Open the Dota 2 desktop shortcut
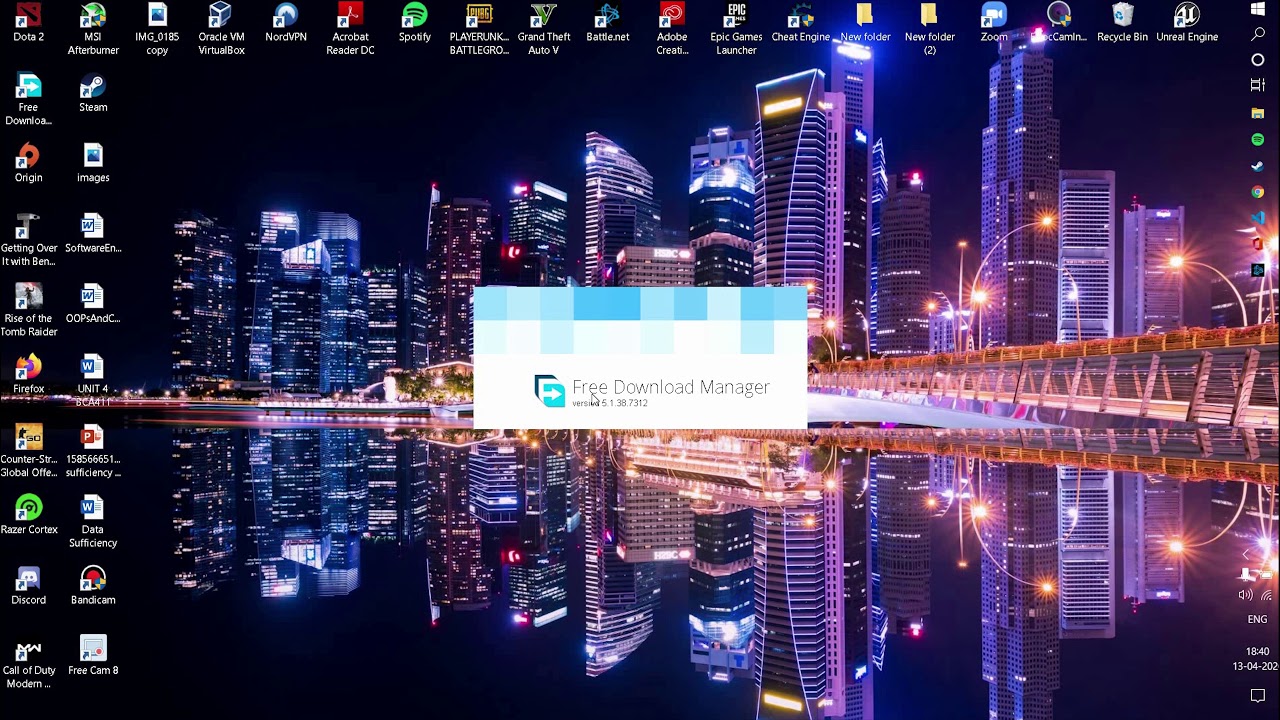The height and width of the screenshot is (720, 1280). click(x=28, y=24)
